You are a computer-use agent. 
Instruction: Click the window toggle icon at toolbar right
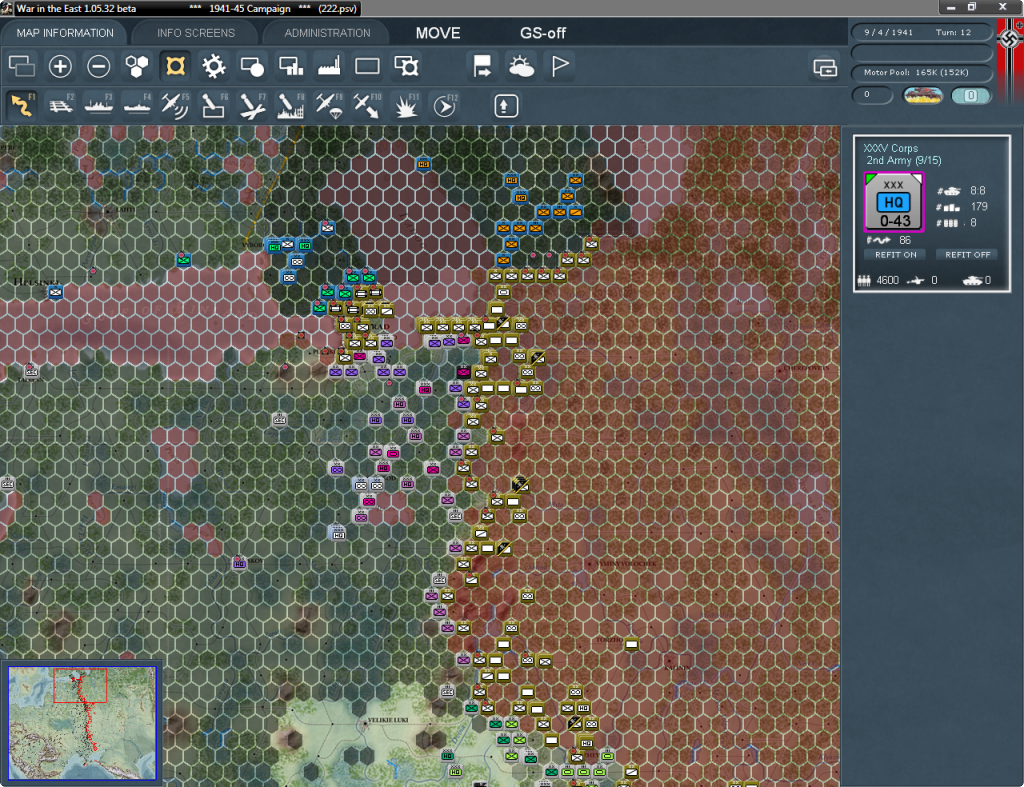(x=825, y=67)
